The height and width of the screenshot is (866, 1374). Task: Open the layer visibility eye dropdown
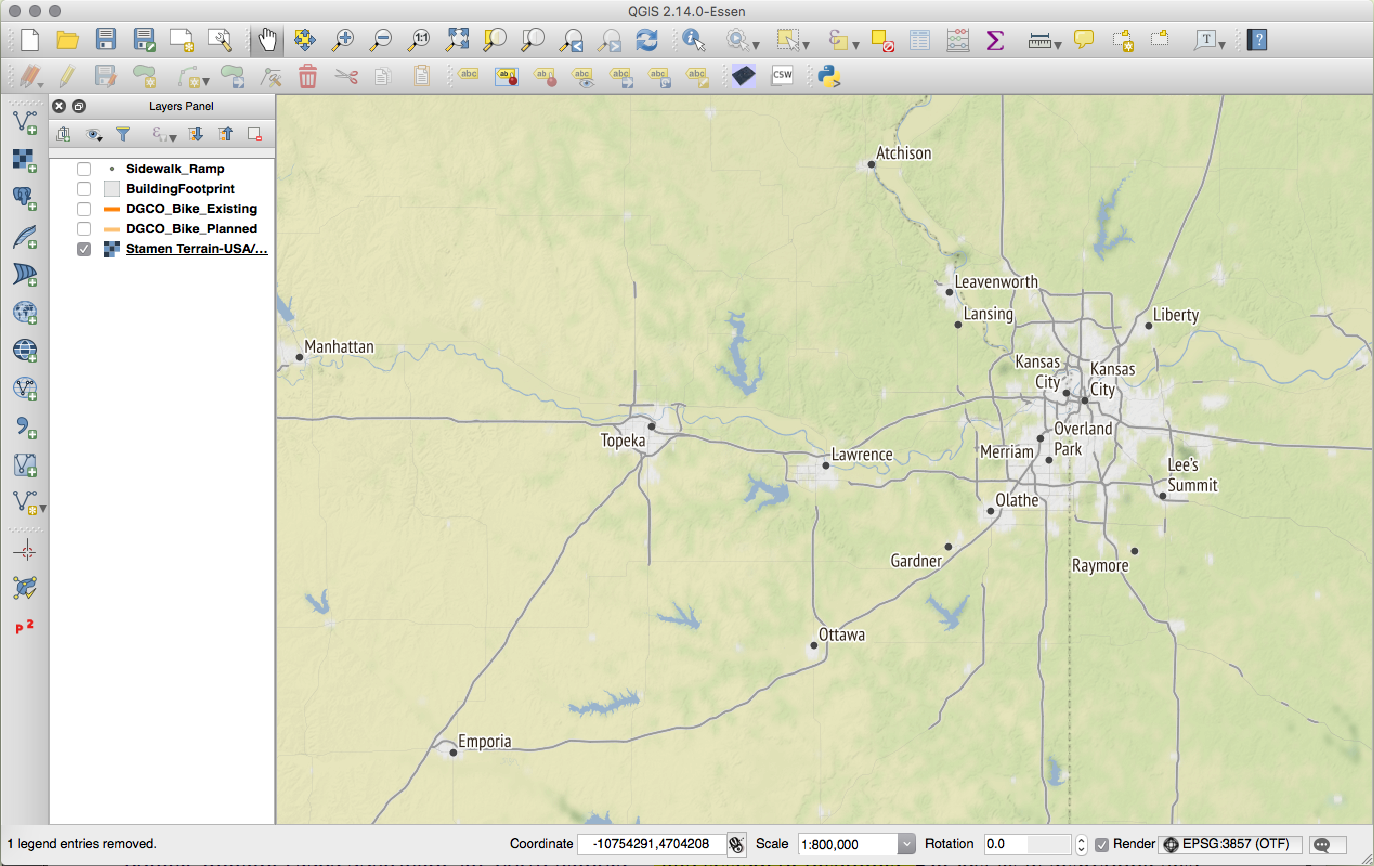tap(95, 134)
